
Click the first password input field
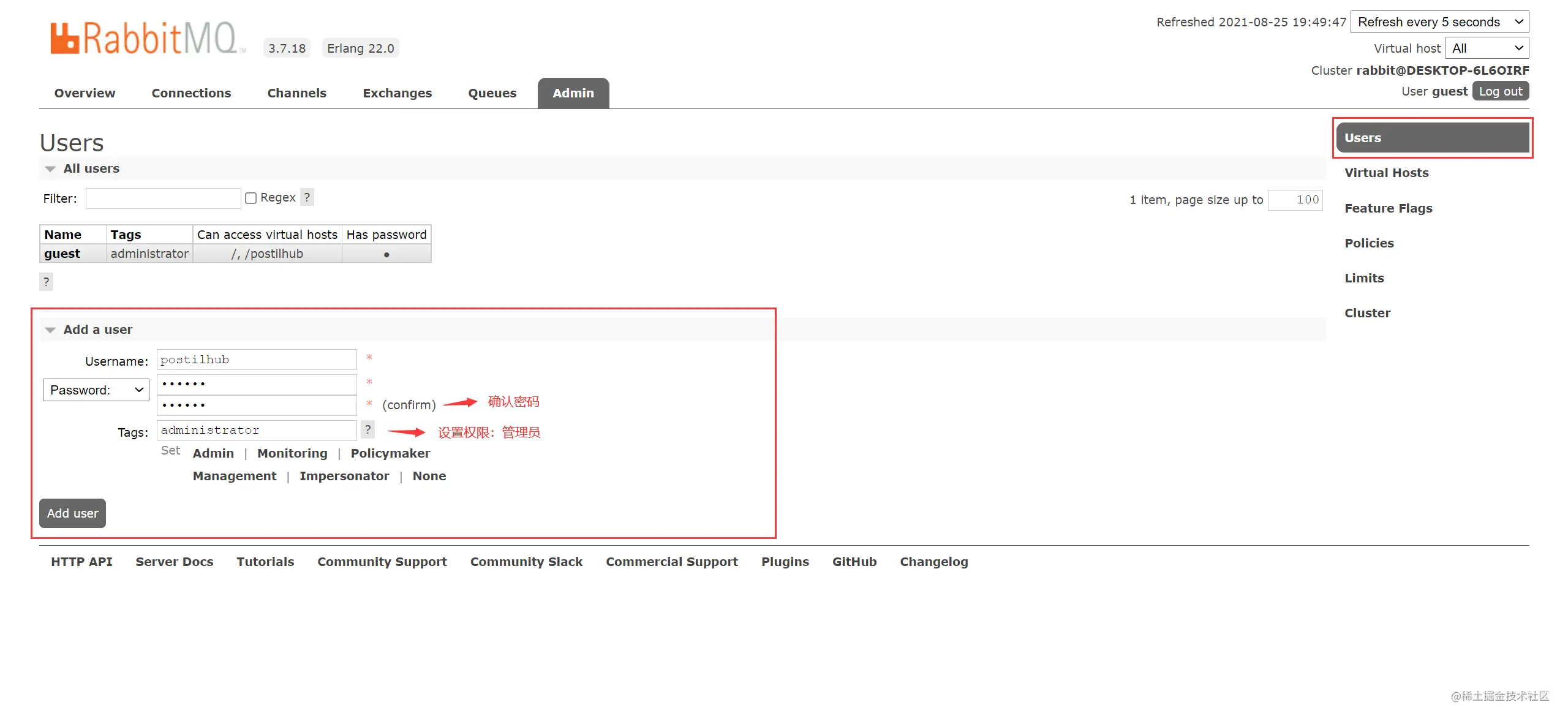pyautogui.click(x=257, y=384)
